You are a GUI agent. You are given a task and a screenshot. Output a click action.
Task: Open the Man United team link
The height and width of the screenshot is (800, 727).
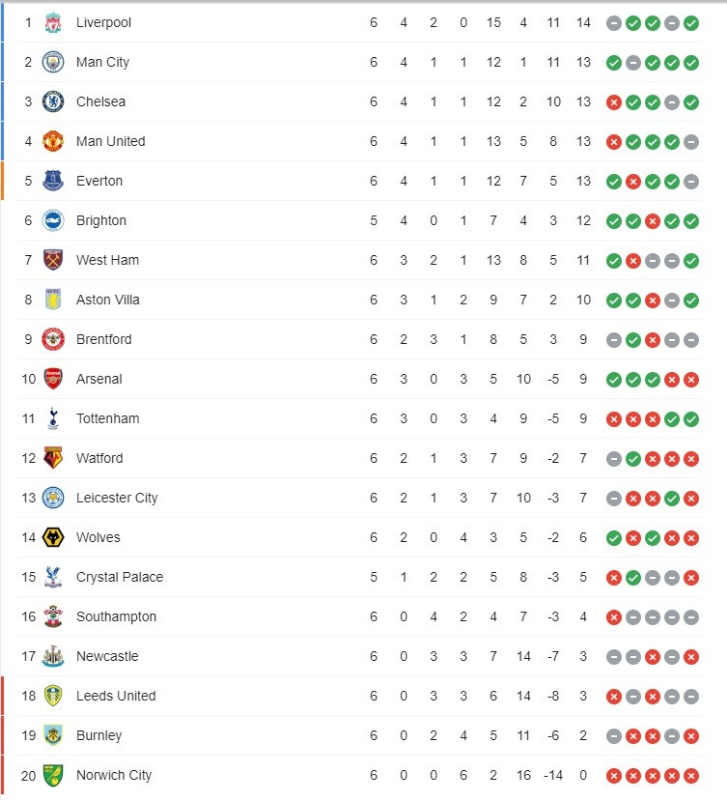click(x=111, y=141)
